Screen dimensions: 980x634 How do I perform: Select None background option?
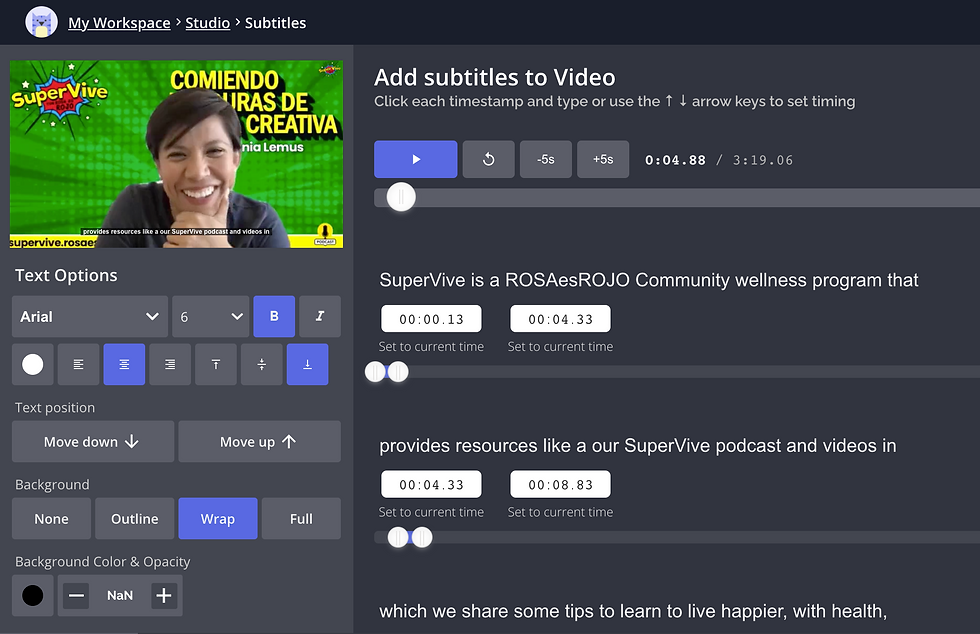51,518
